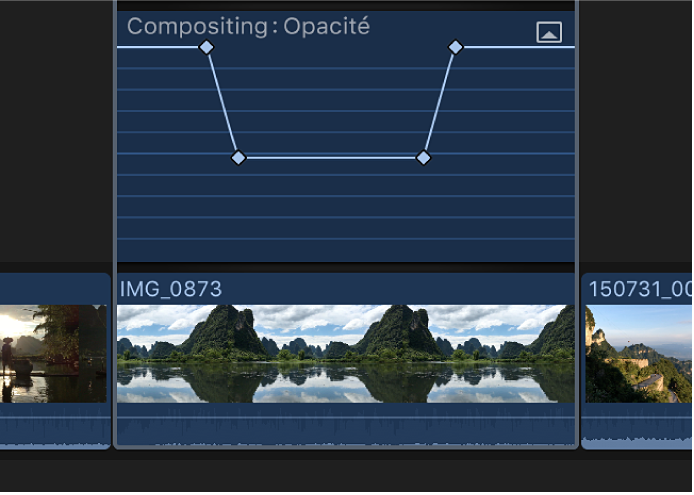
Task: Select the first opacity keyframe diamond
Action: 206,47
